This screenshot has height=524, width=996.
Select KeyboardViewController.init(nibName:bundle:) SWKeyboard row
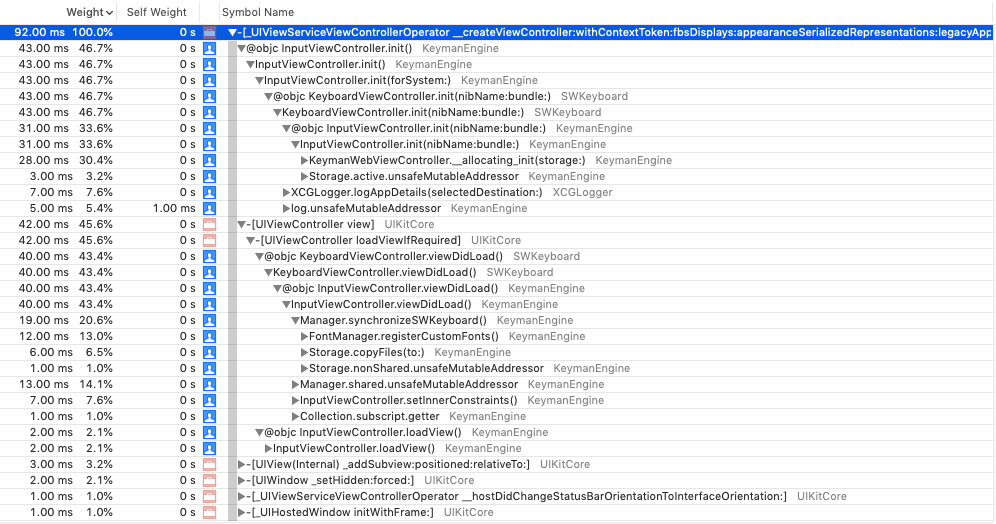[x=498, y=112]
